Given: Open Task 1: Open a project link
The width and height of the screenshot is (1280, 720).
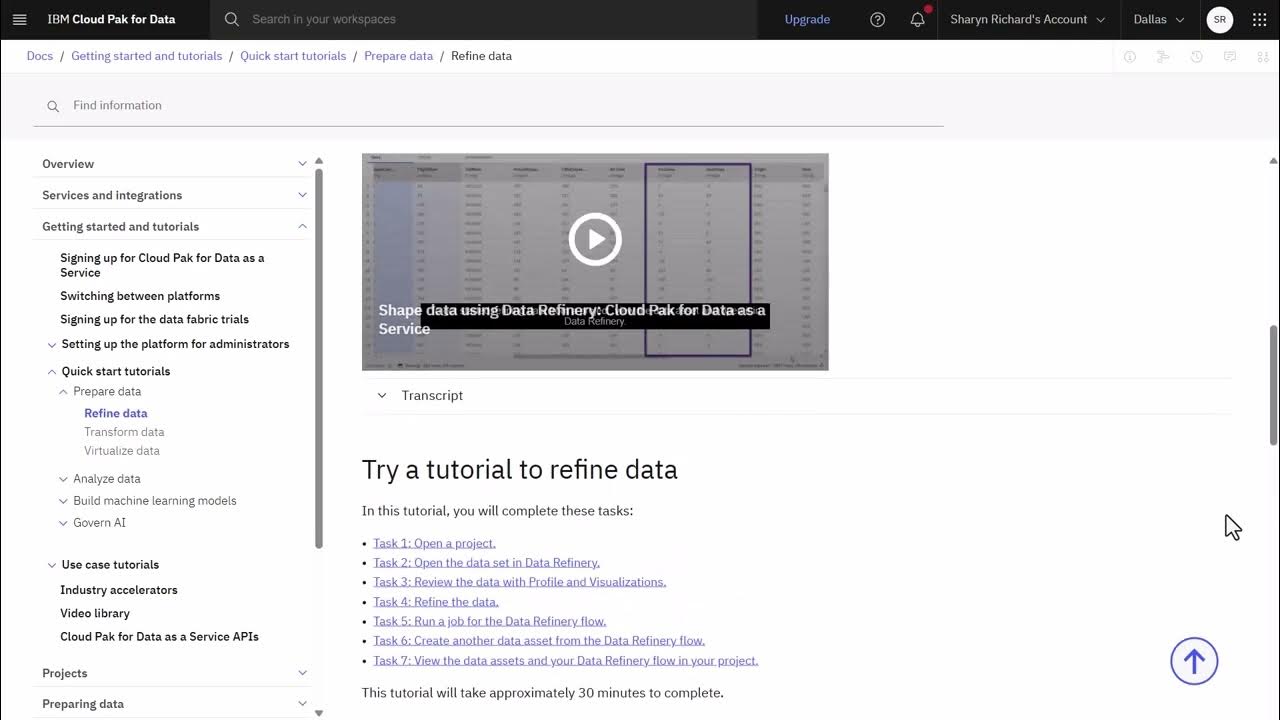Looking at the screenshot, I should pyautogui.click(x=434, y=543).
